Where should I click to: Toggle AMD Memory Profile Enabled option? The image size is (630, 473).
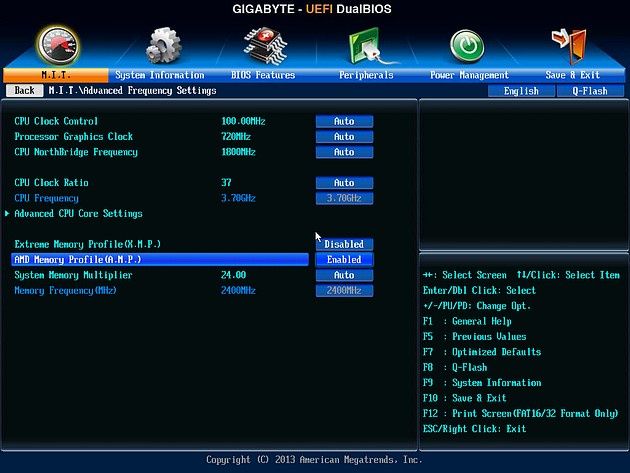click(x=344, y=260)
